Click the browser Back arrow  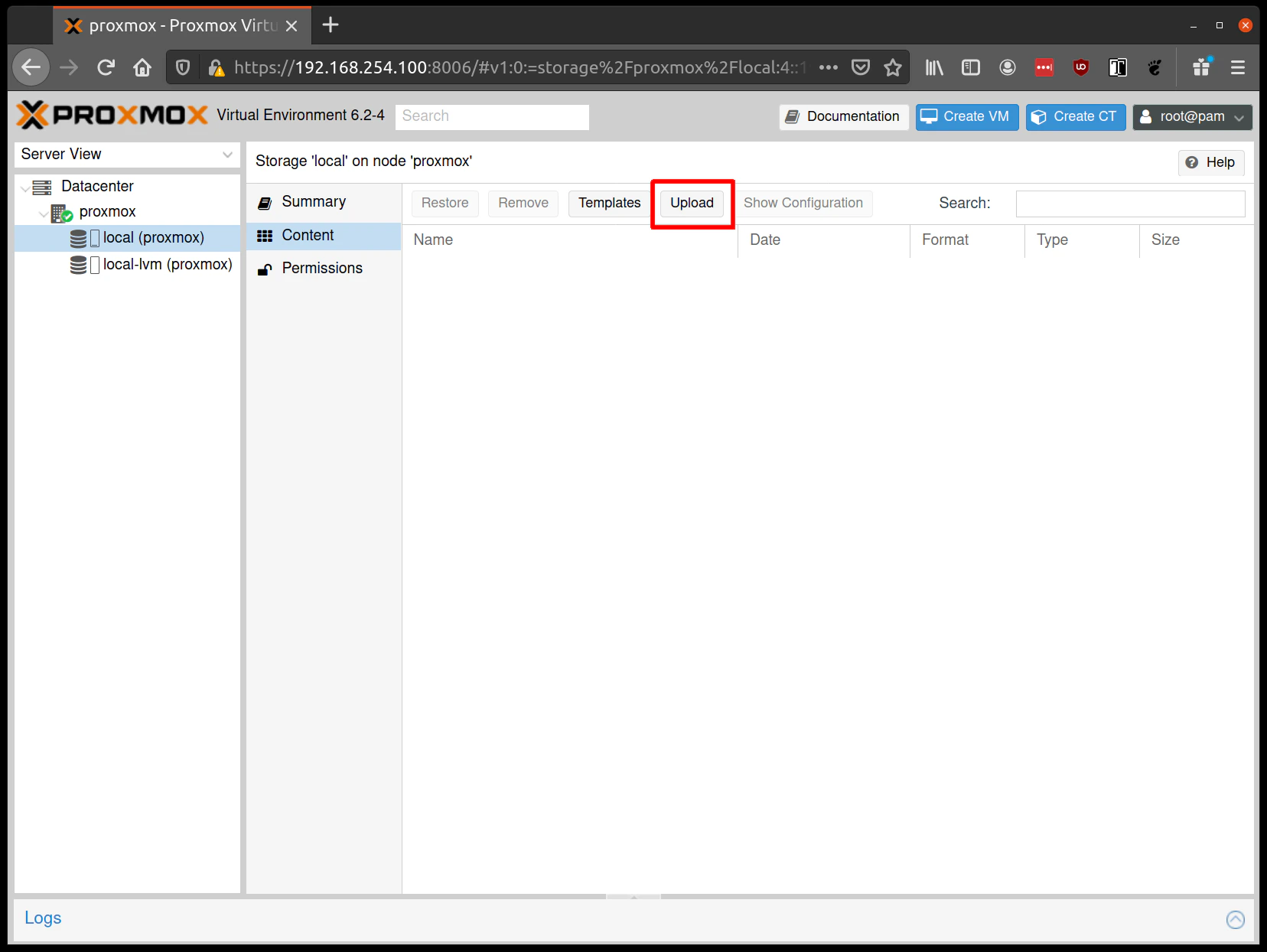click(x=31, y=67)
